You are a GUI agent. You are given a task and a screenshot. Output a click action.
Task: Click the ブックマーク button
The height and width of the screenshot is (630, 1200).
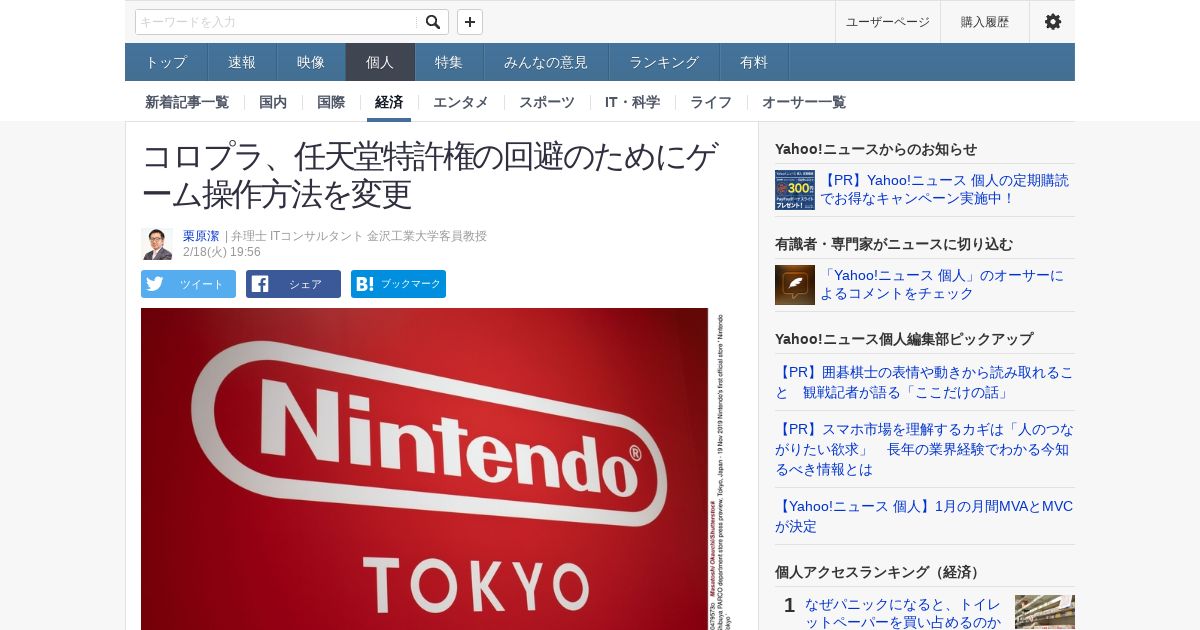(398, 284)
